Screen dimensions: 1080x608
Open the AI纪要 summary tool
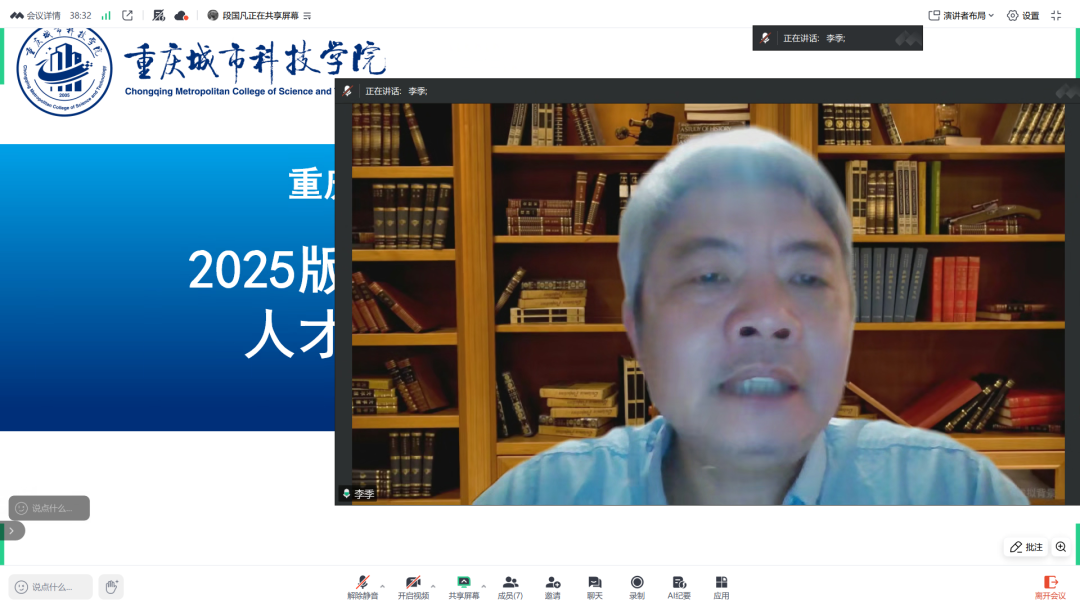pos(679,586)
